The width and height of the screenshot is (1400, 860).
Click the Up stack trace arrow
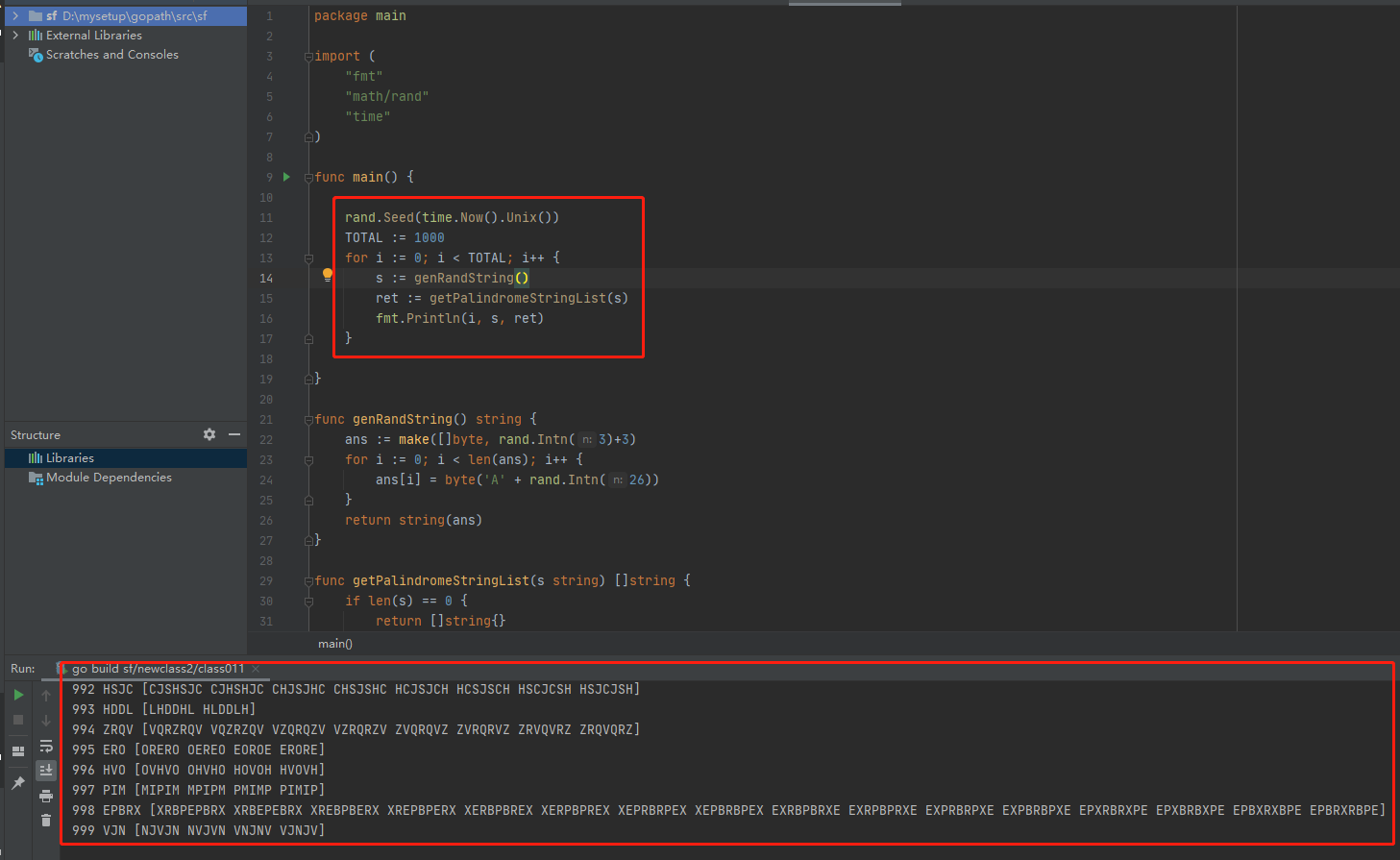46,695
